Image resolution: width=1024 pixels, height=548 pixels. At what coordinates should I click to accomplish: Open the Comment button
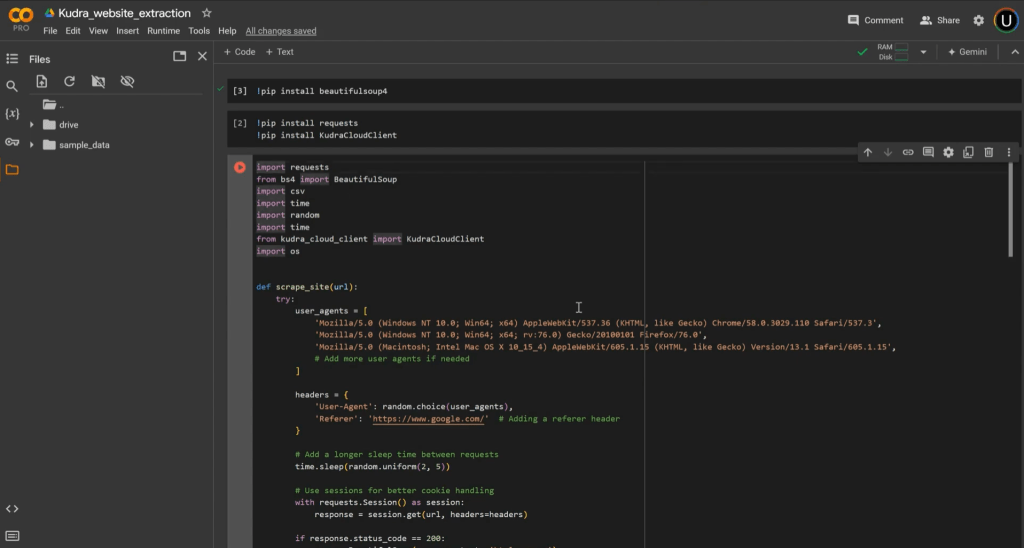(x=875, y=20)
